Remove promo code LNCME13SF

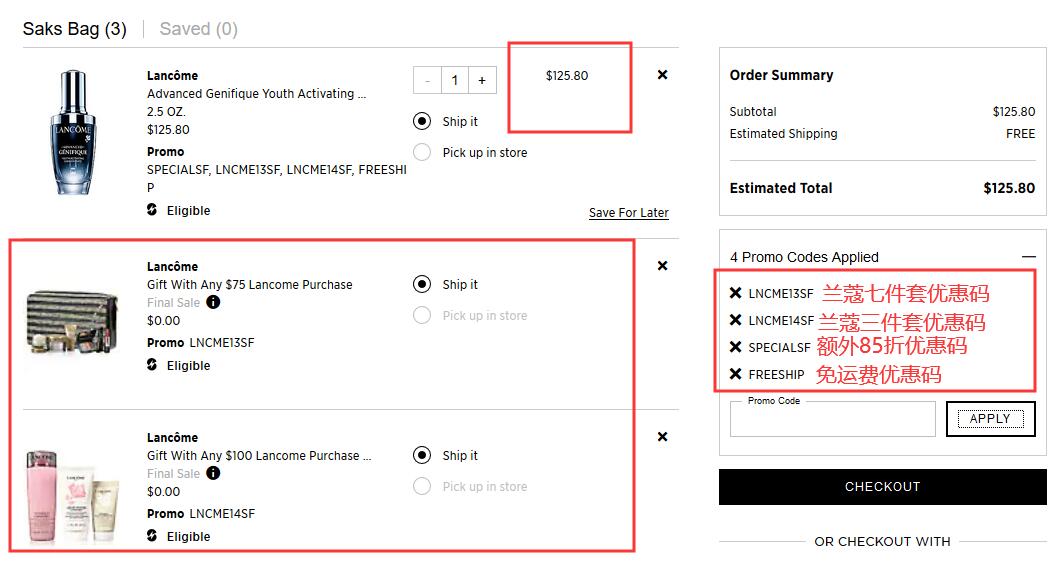click(735, 292)
